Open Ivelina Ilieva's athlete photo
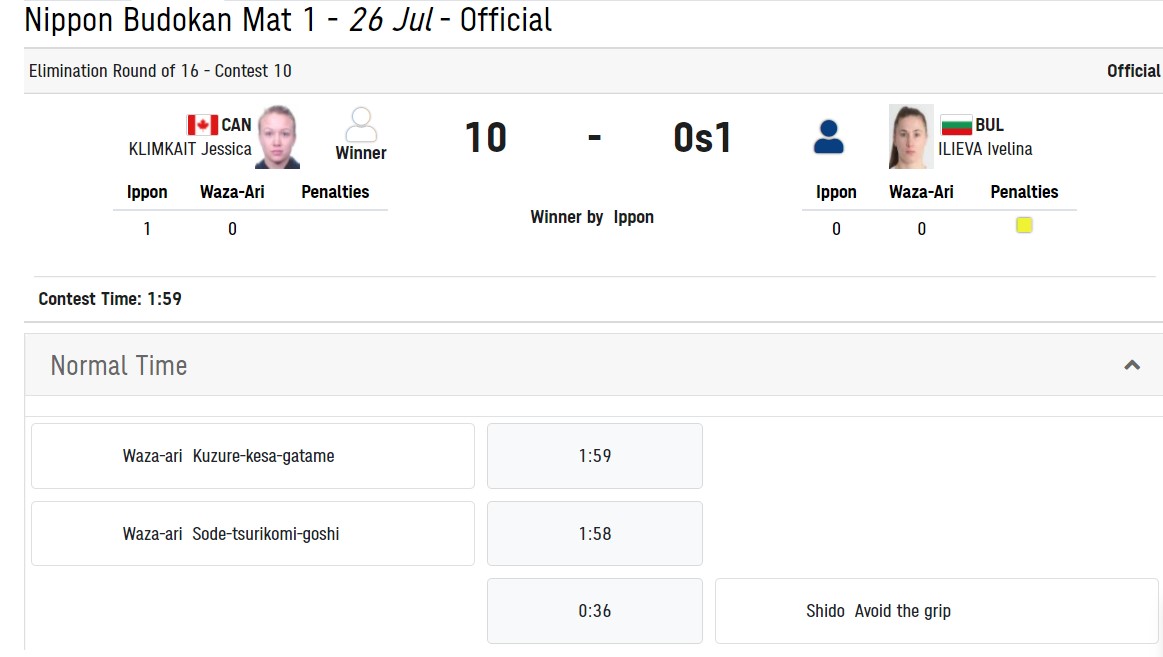Screen dimensions: 1163x657 [x=911, y=137]
